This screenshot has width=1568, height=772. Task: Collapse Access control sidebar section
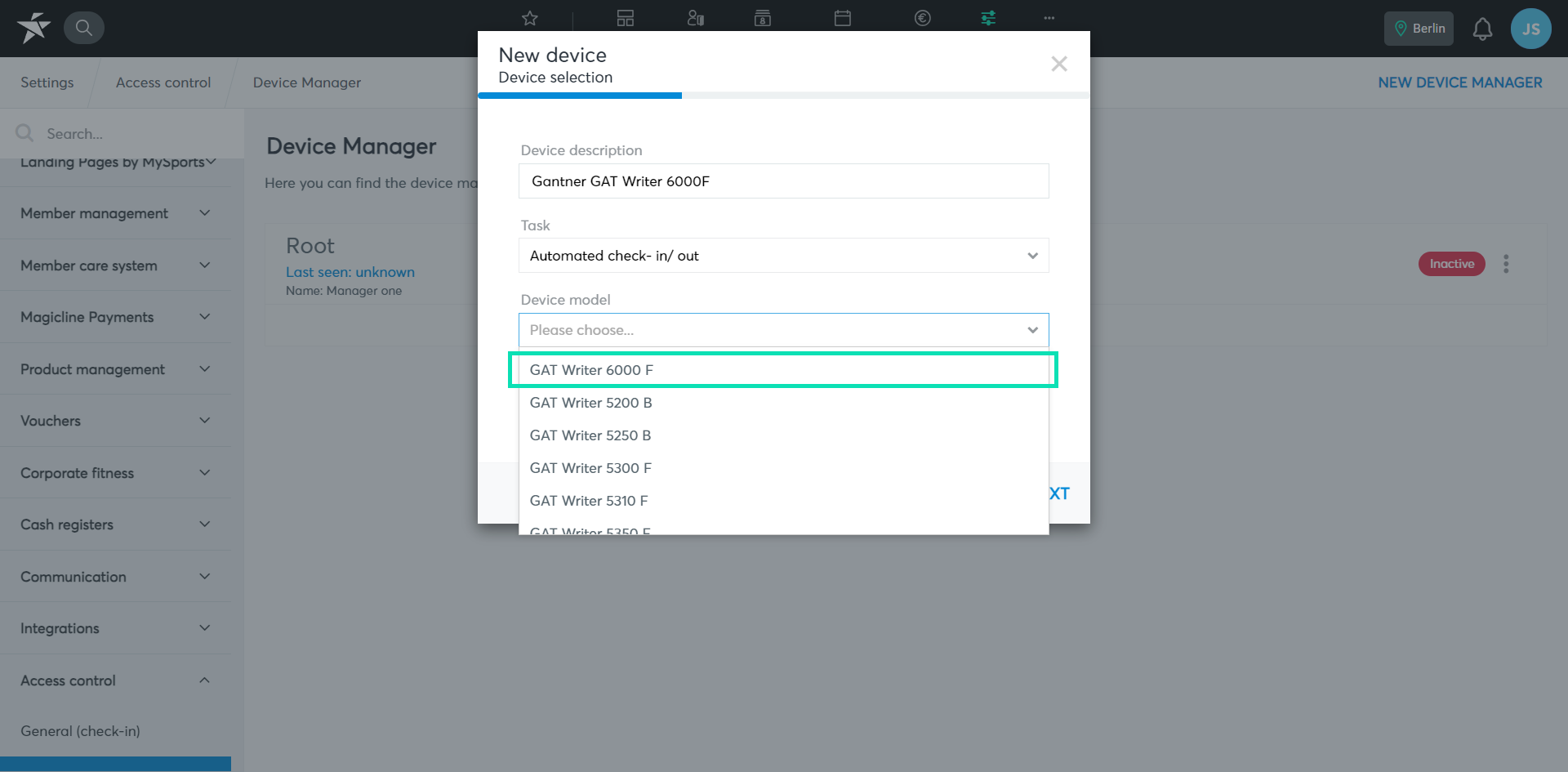(x=115, y=681)
